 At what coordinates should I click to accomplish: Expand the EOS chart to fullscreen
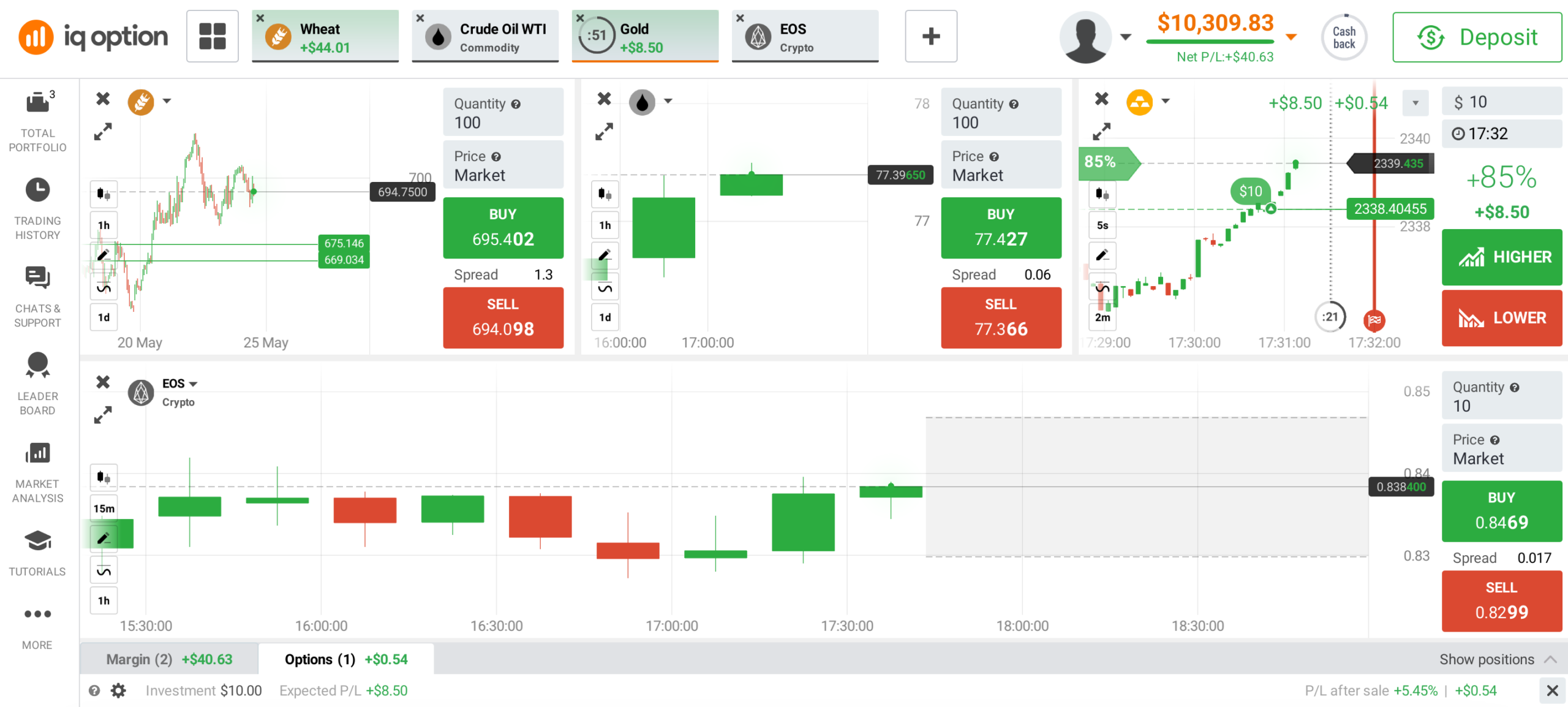(103, 415)
